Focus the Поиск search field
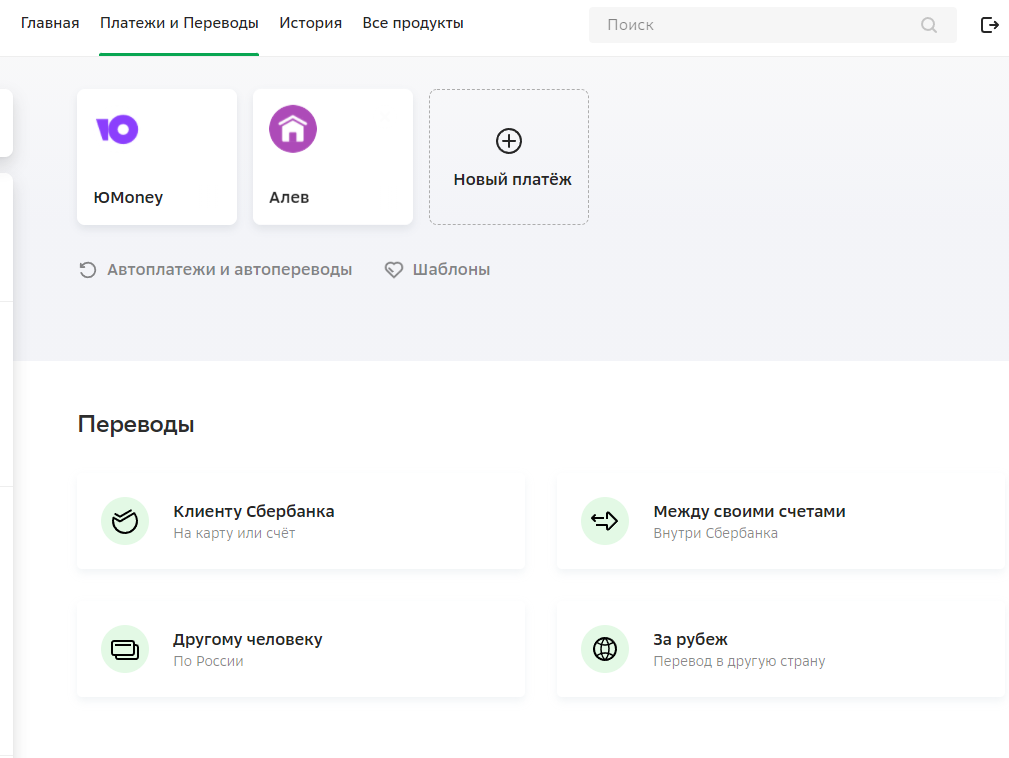 tap(772, 25)
